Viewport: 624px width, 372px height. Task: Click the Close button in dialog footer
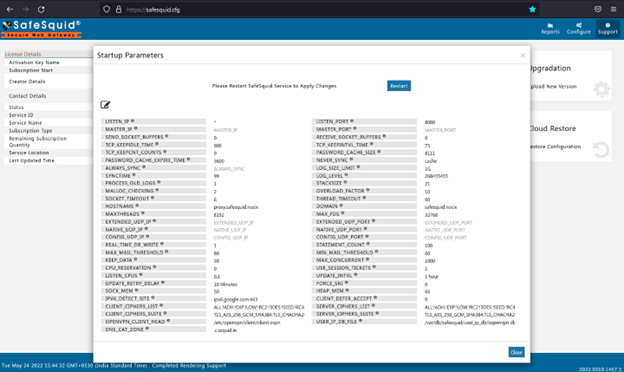(516, 352)
